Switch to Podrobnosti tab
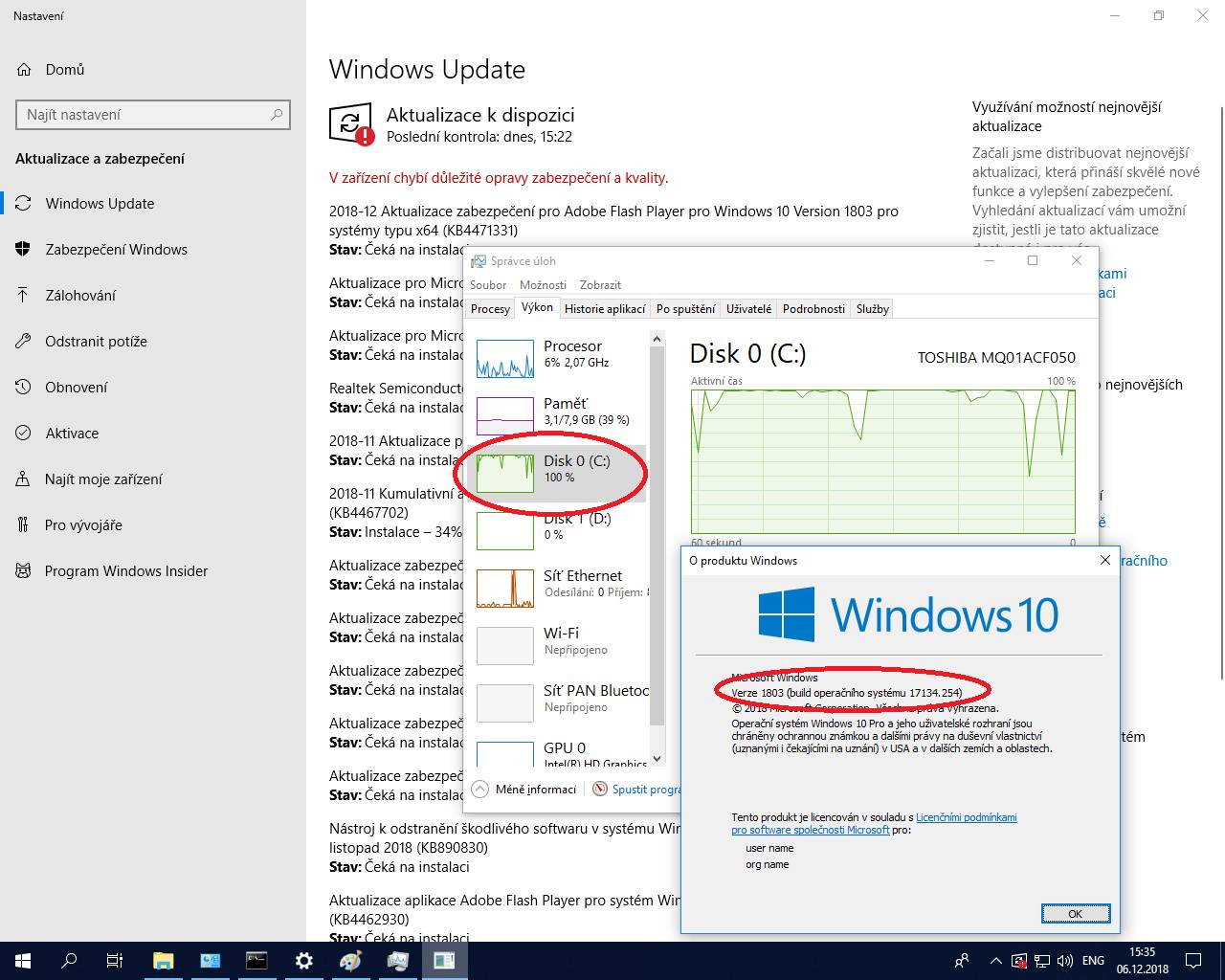The width and height of the screenshot is (1225, 980). tap(813, 308)
